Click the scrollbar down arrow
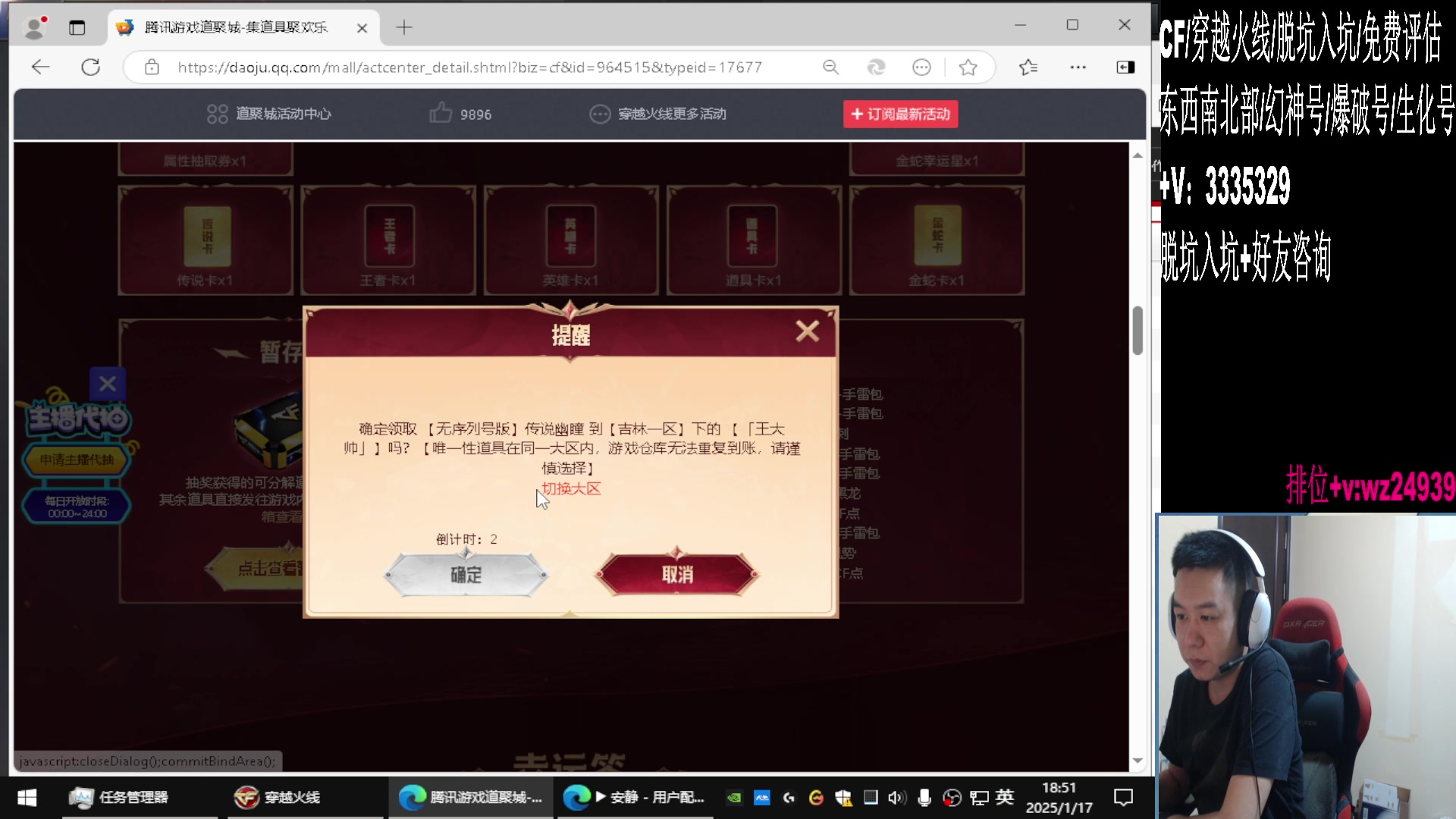 click(1137, 761)
